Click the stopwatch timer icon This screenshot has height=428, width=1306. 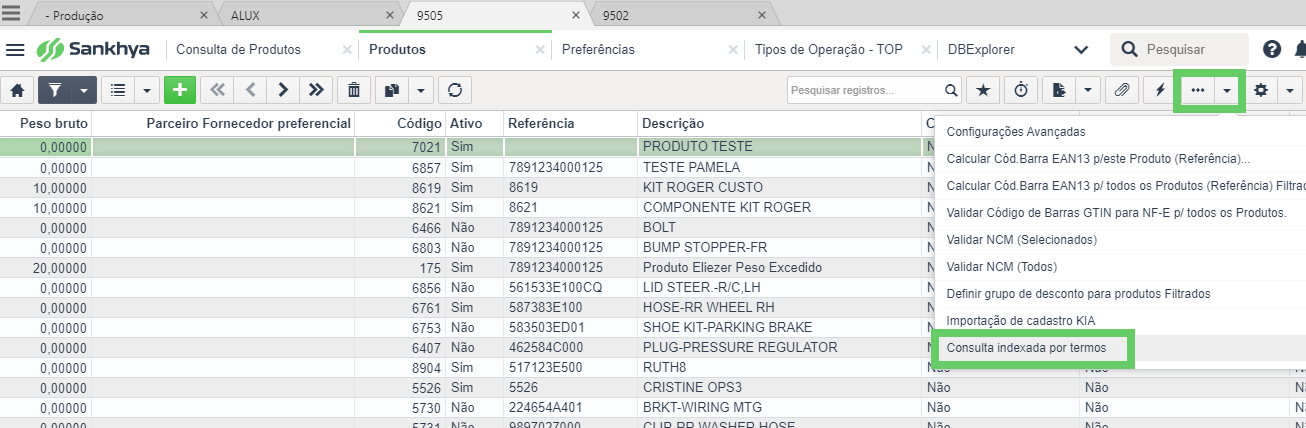1020,90
